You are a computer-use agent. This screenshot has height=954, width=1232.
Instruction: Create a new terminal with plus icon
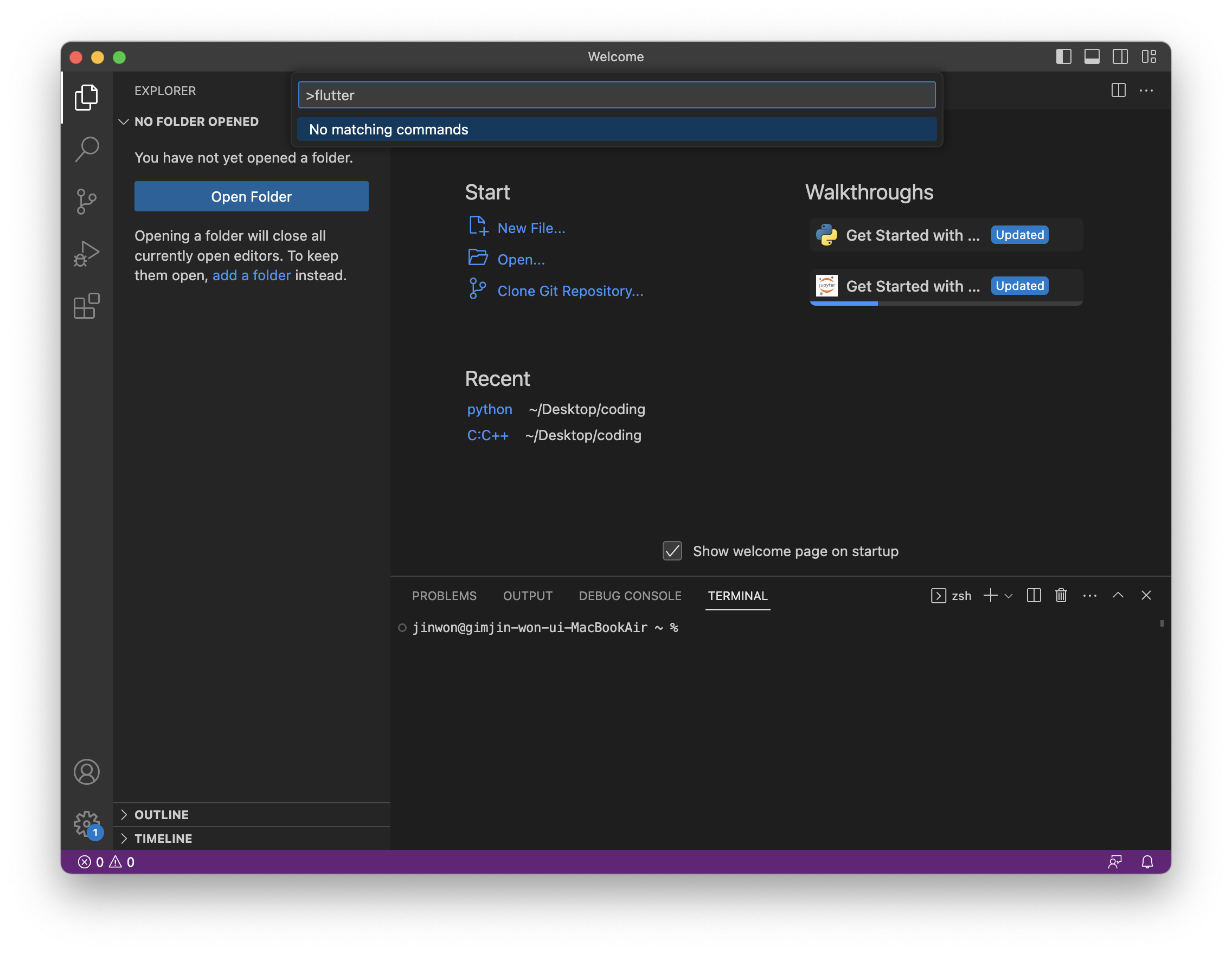990,595
